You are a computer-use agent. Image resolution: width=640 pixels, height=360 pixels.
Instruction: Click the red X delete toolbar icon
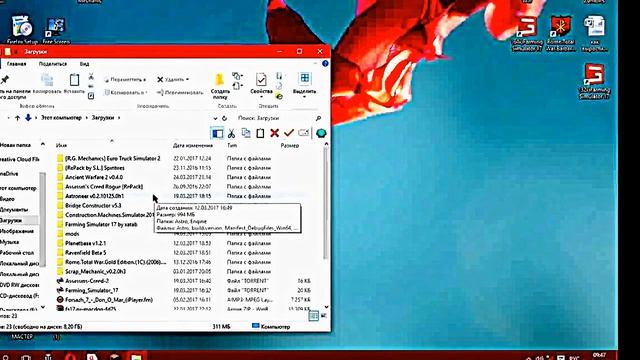point(274,133)
